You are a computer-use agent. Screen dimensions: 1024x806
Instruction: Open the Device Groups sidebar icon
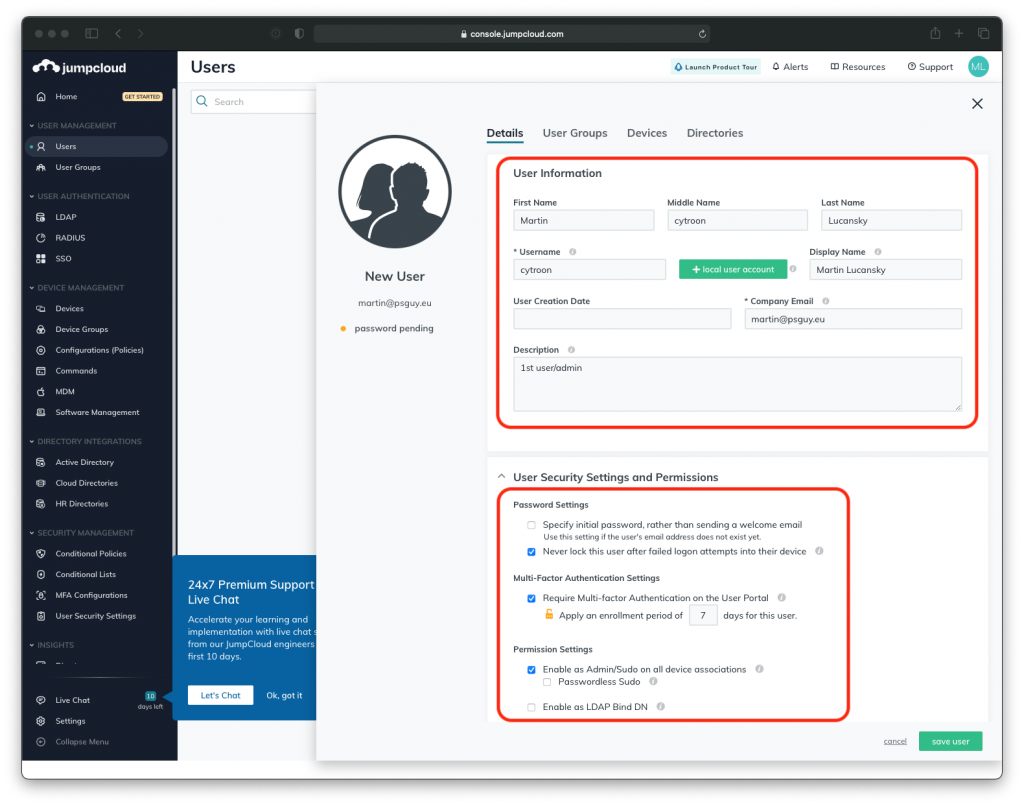[41, 329]
